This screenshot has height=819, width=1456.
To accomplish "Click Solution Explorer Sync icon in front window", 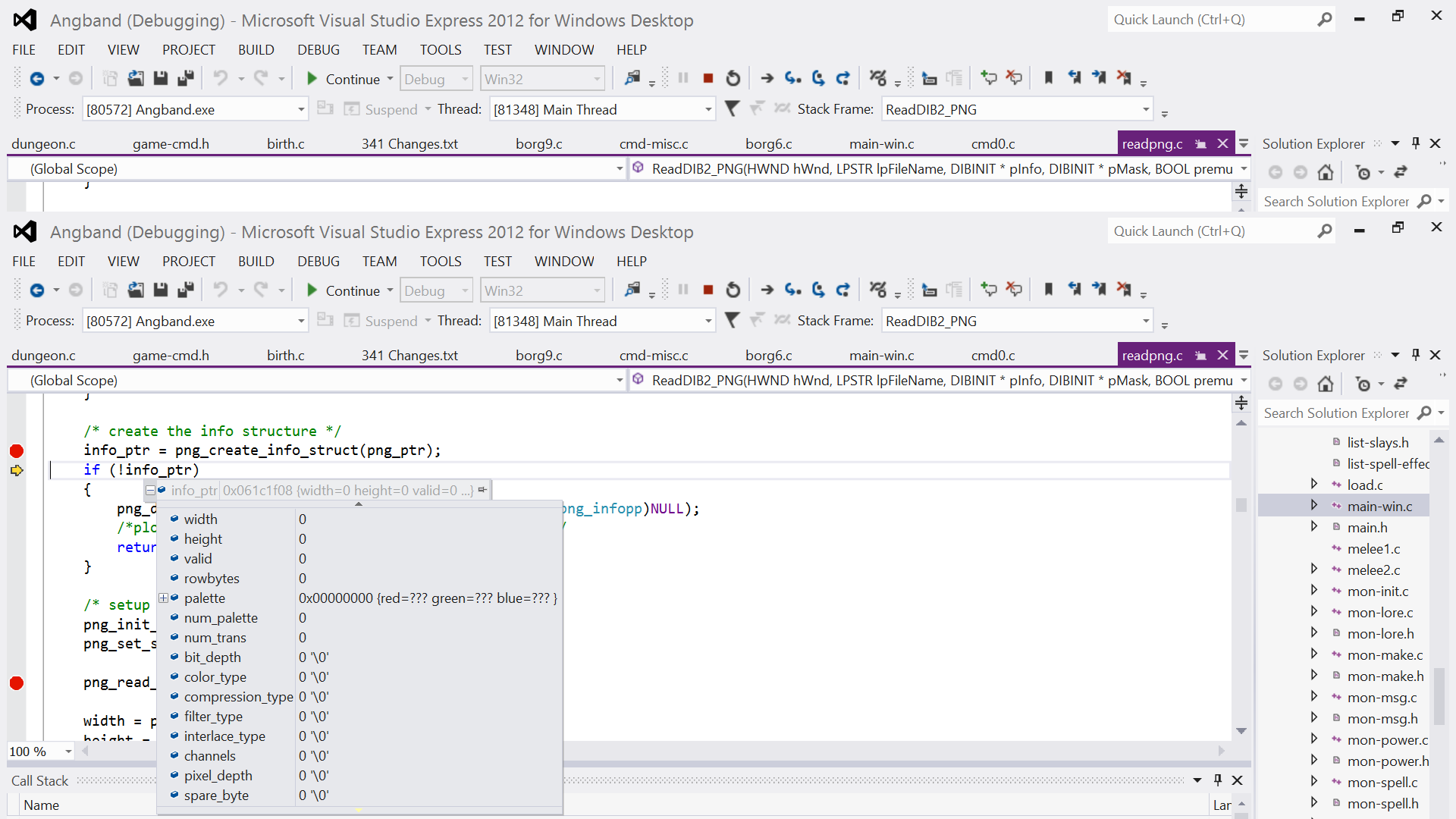I will pyautogui.click(x=1401, y=384).
